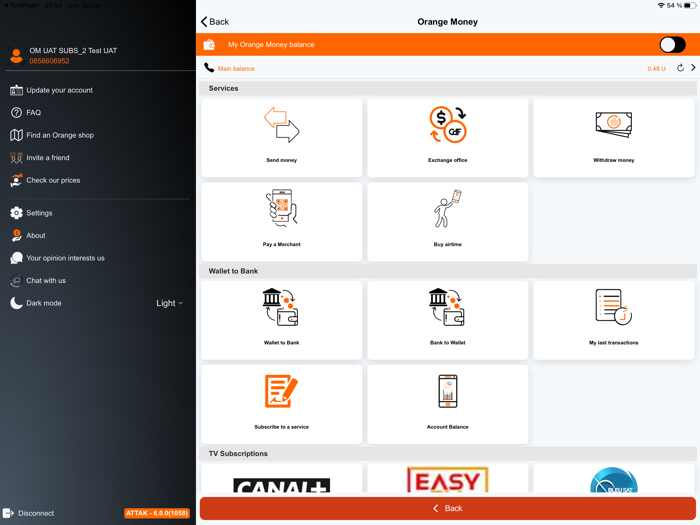
Task: Click the Main balance label
Action: point(236,69)
